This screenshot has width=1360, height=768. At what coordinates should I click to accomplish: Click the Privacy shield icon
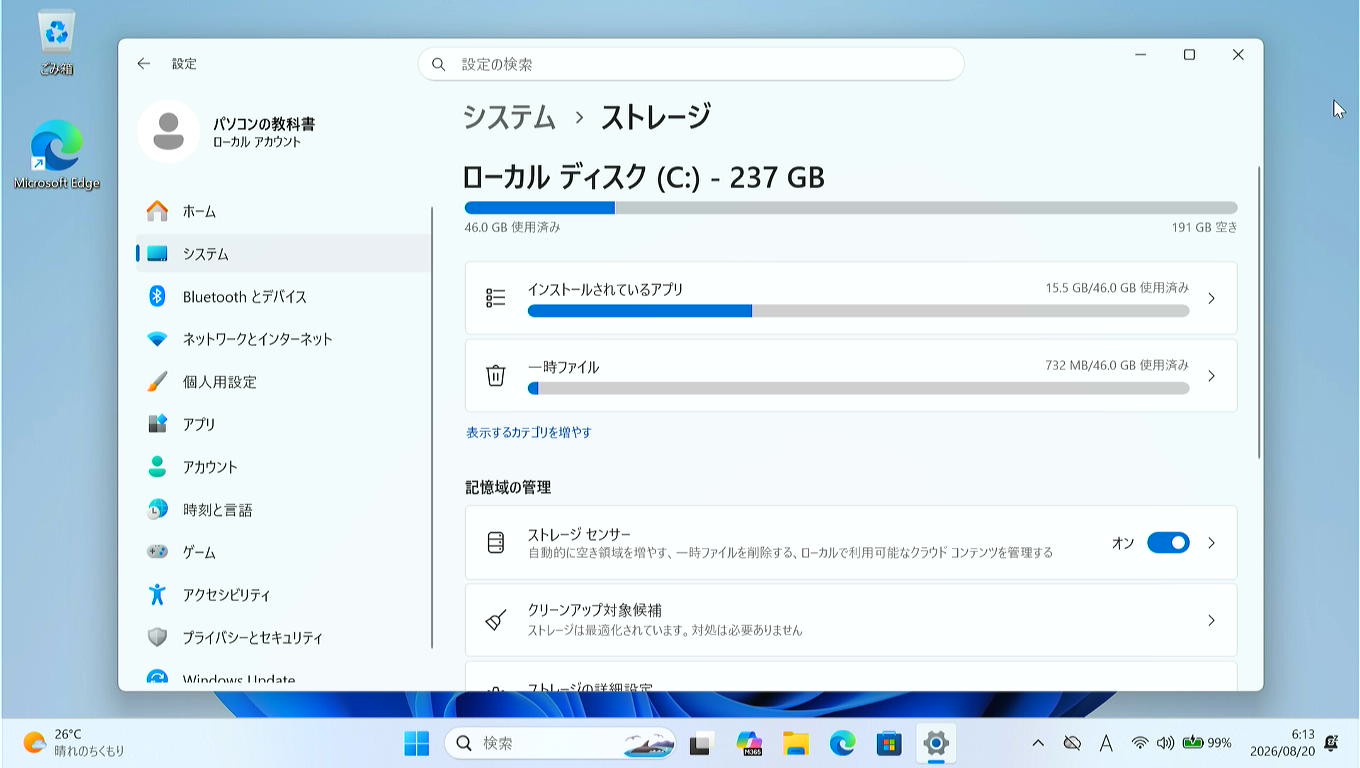[x=157, y=637]
